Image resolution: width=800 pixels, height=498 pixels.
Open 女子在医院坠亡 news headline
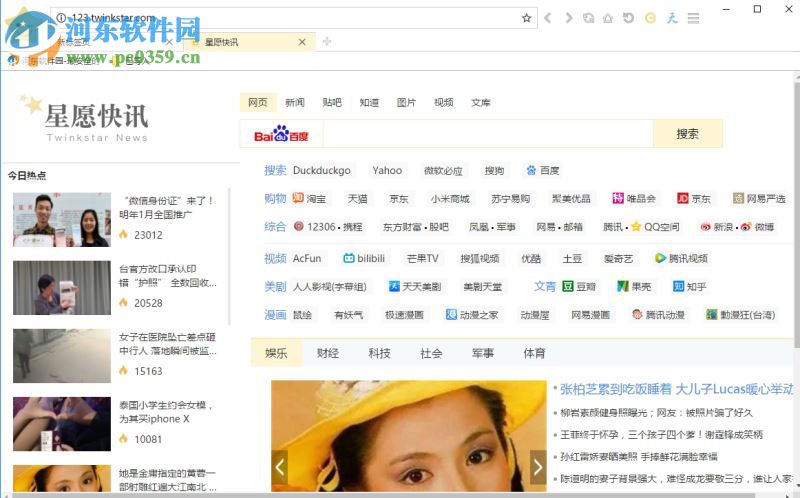168,344
